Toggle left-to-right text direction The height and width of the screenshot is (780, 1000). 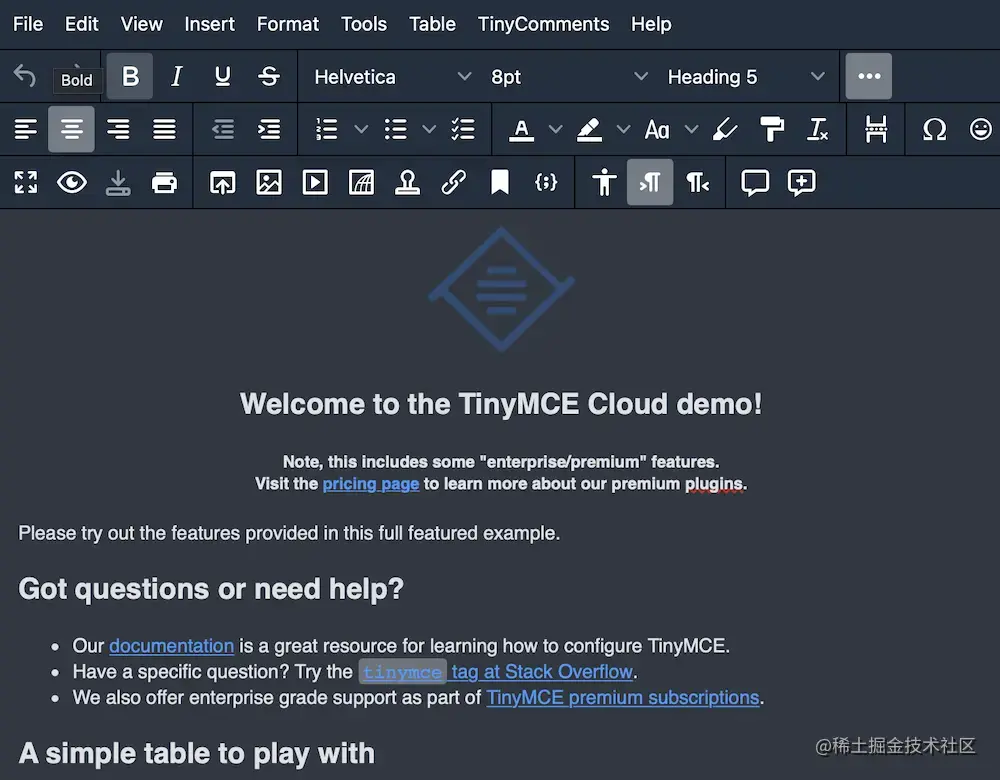point(650,182)
